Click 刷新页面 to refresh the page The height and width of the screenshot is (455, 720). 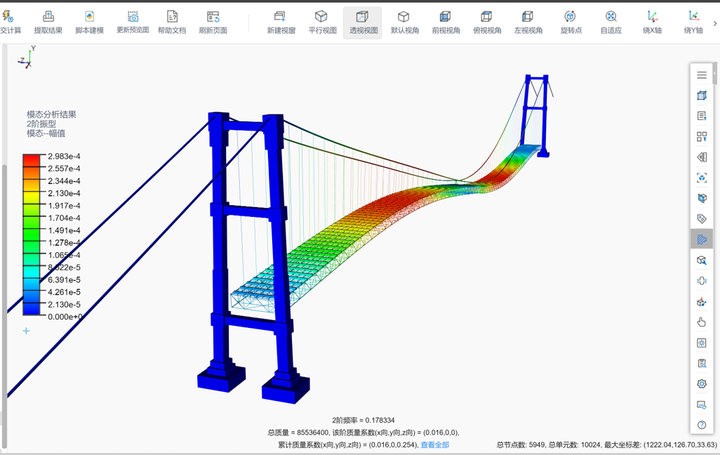pos(213,21)
